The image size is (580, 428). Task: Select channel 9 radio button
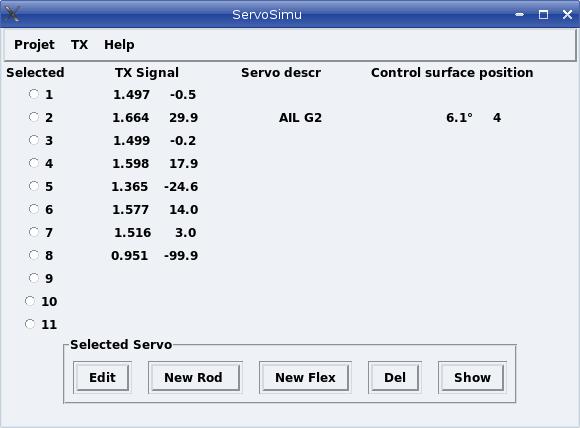pyautogui.click(x=34, y=278)
